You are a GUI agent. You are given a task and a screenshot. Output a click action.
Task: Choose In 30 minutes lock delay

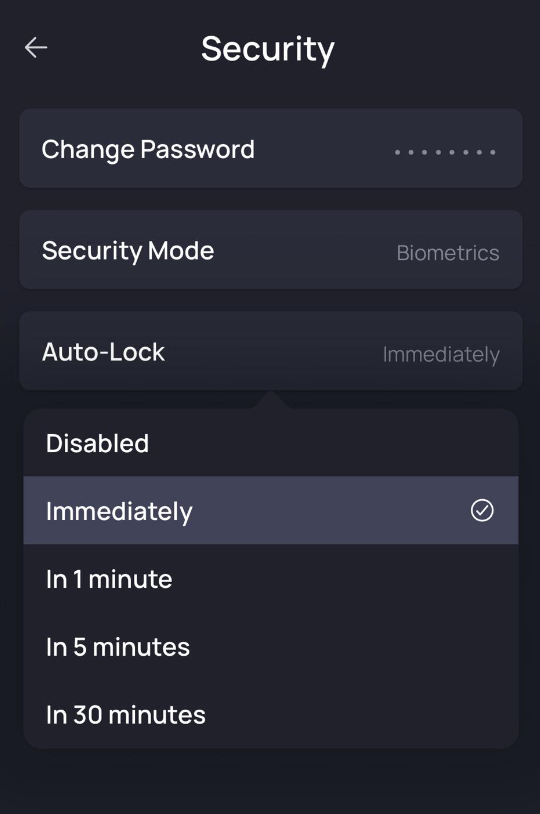271,714
